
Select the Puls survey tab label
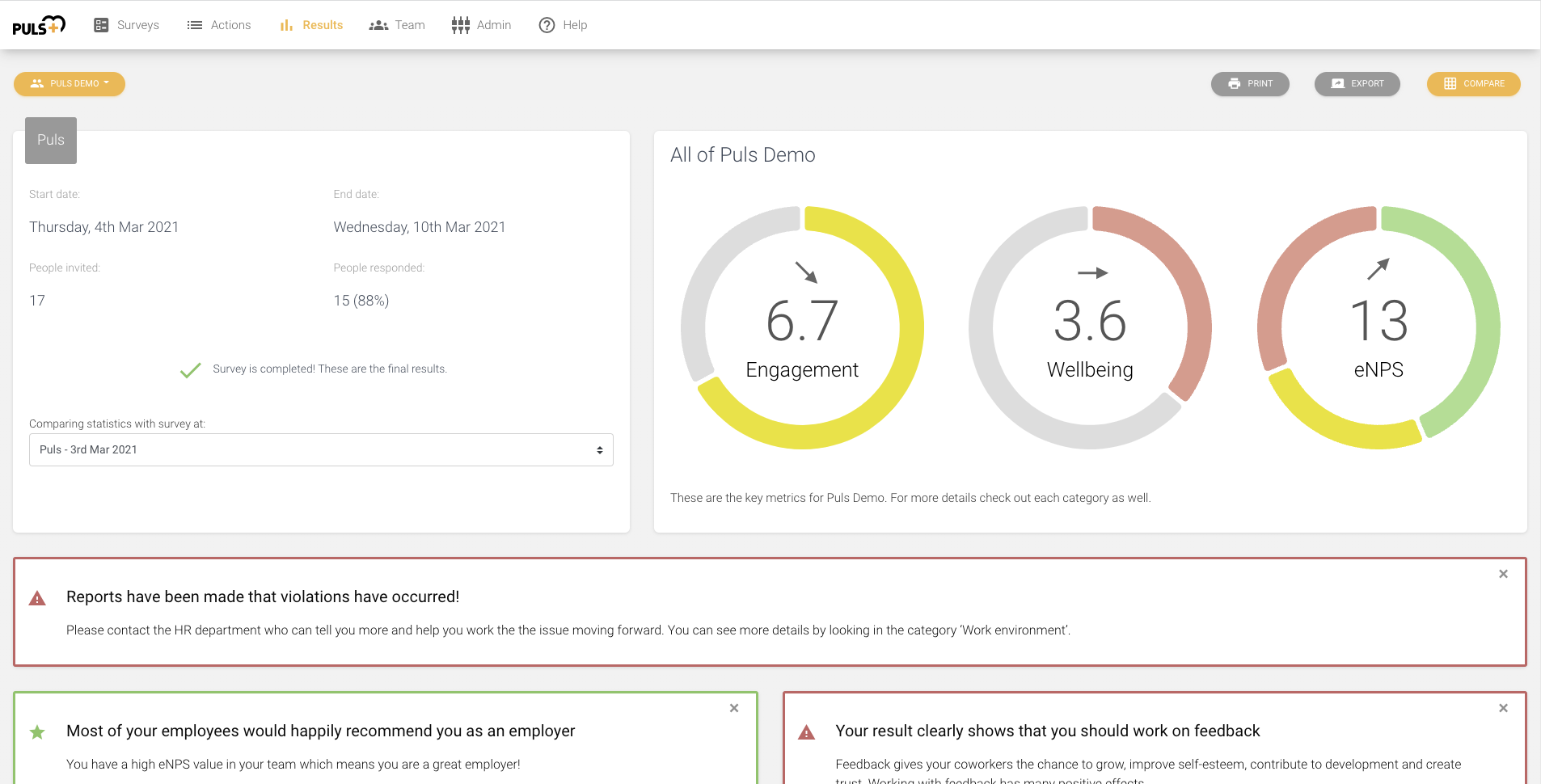tap(51, 140)
